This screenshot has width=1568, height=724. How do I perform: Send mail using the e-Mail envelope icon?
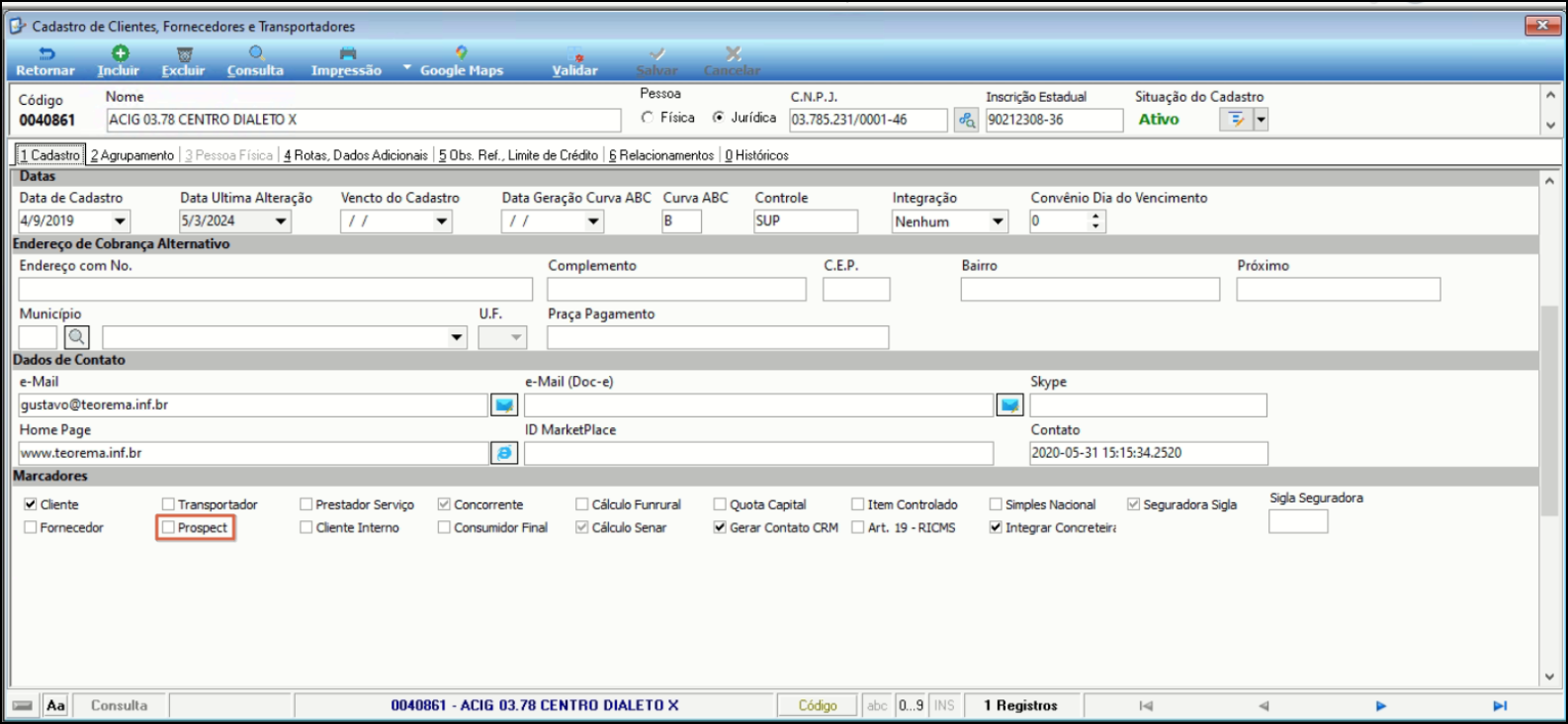pos(504,405)
